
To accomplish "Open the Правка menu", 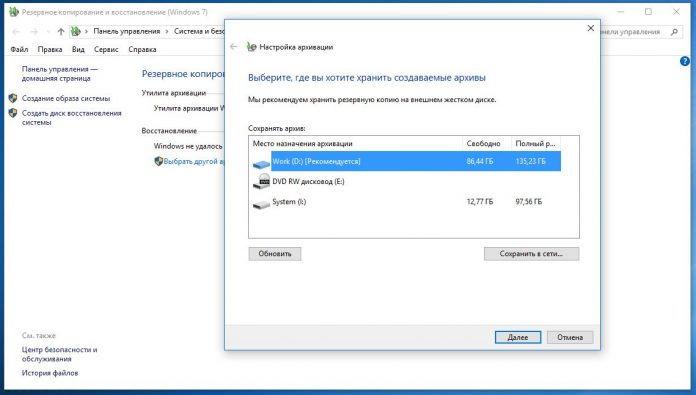I will (50, 49).
